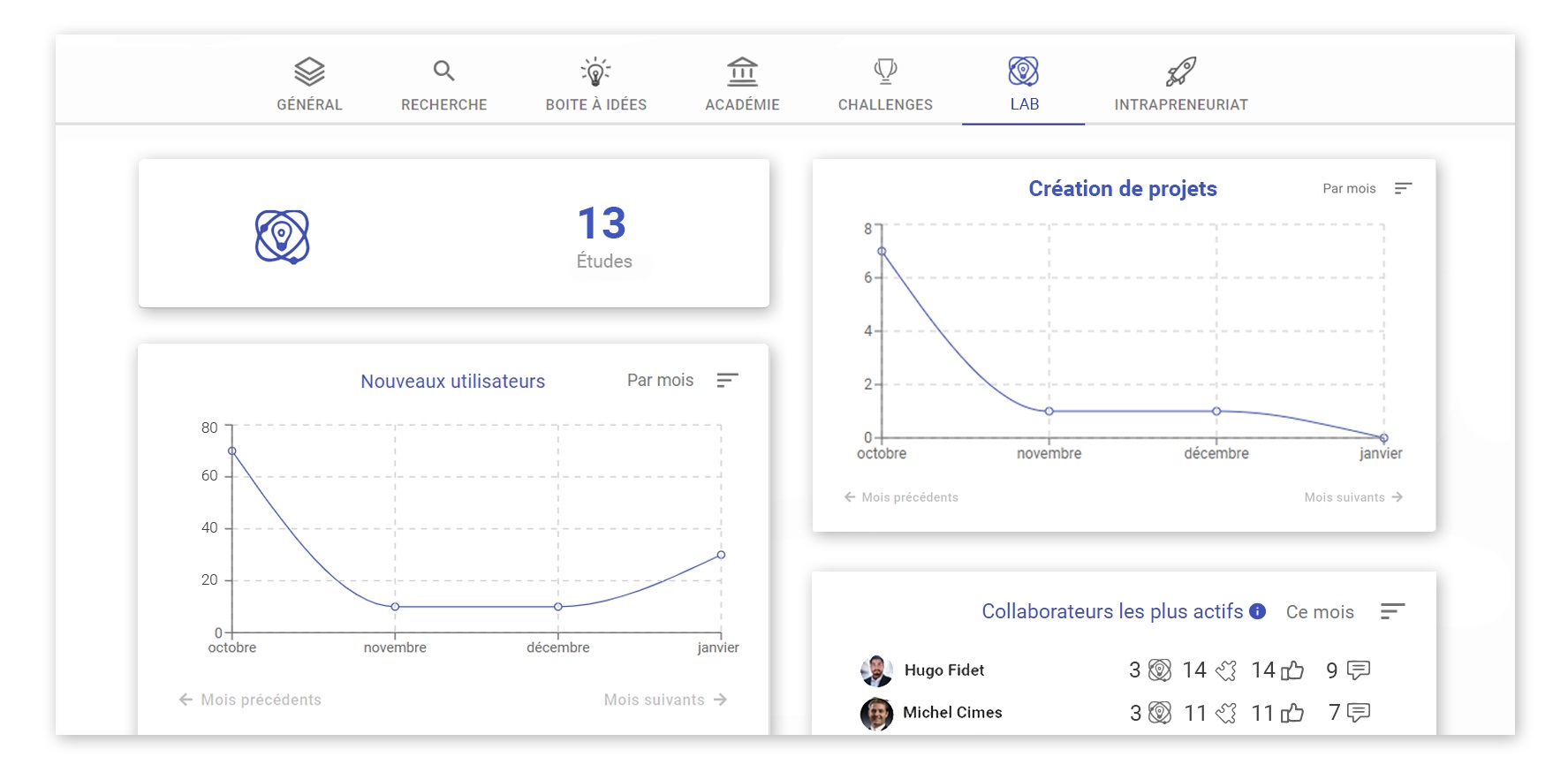Click Michel Cimes's name
Viewport: 1568px width, 772px height.
[952, 713]
